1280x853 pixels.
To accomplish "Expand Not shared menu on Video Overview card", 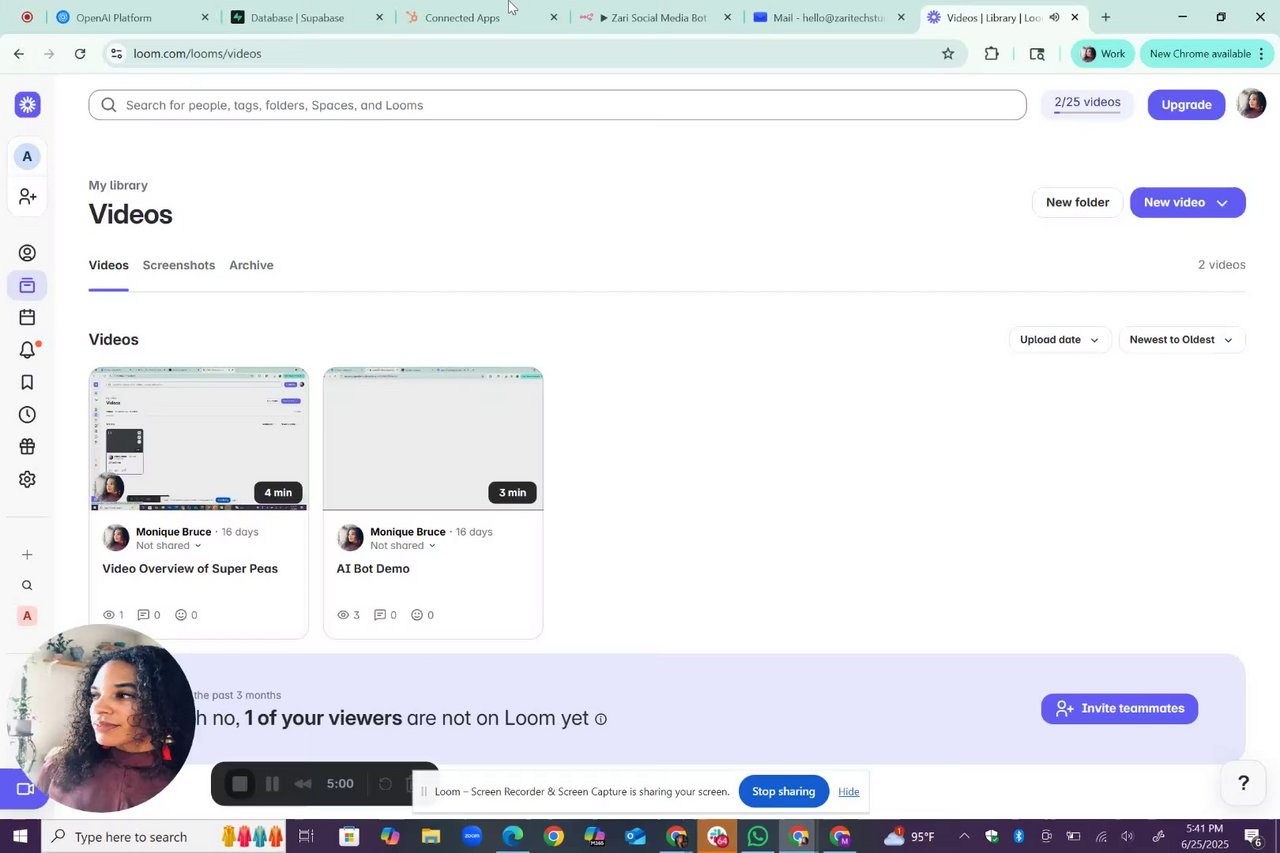I will [x=169, y=546].
